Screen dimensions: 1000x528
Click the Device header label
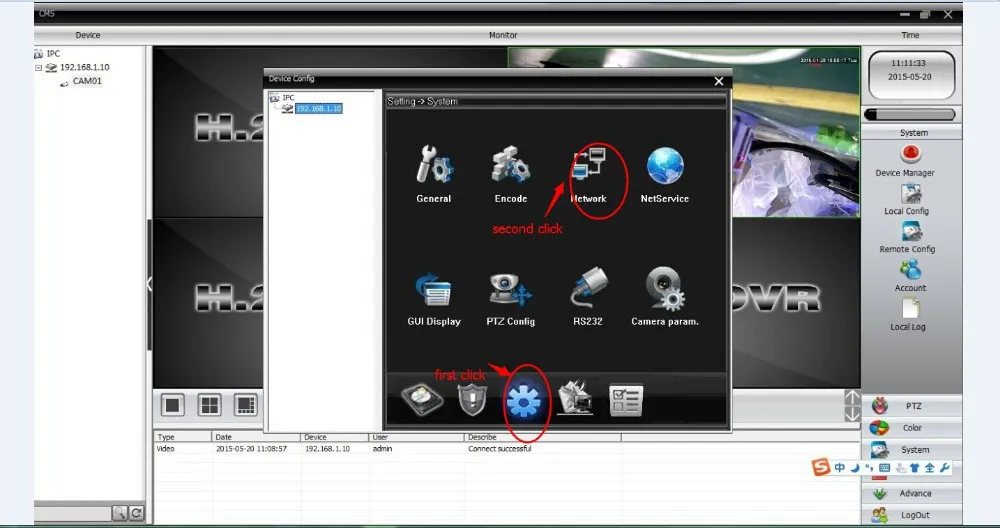88,36
